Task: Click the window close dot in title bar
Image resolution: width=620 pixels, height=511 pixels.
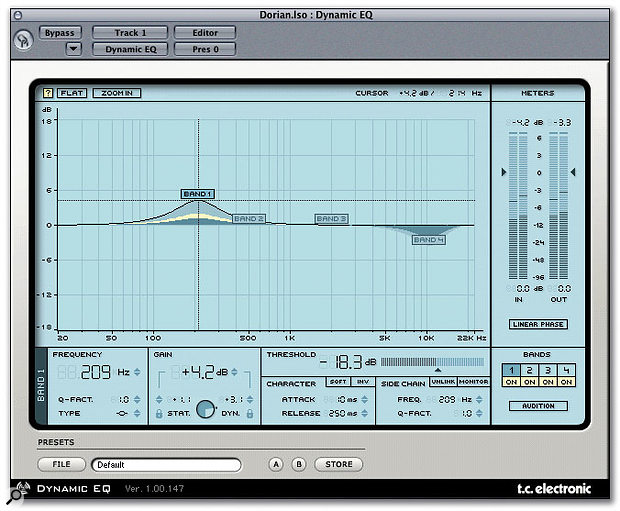Action: click(x=18, y=15)
